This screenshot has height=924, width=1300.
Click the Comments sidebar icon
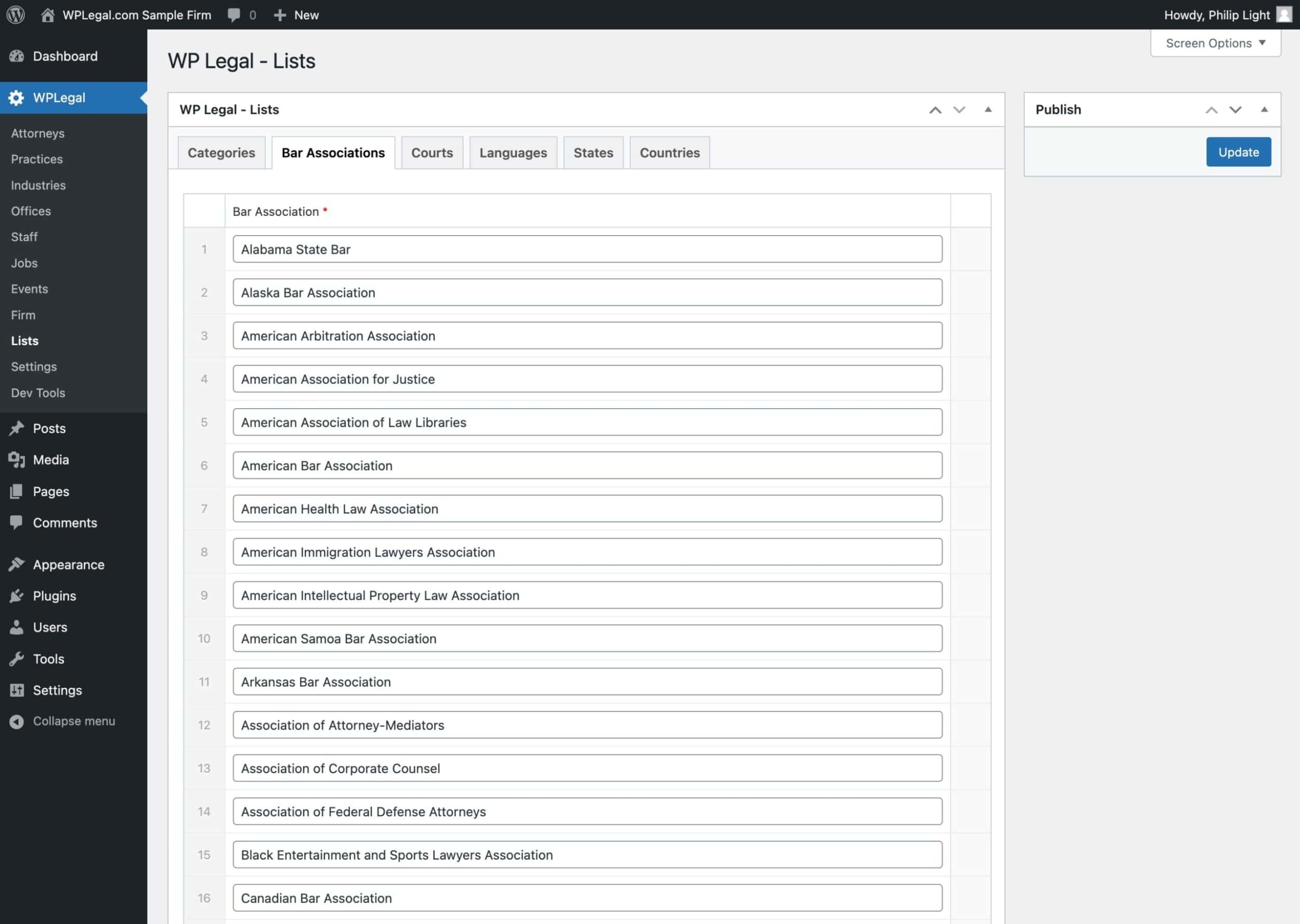[x=17, y=522]
